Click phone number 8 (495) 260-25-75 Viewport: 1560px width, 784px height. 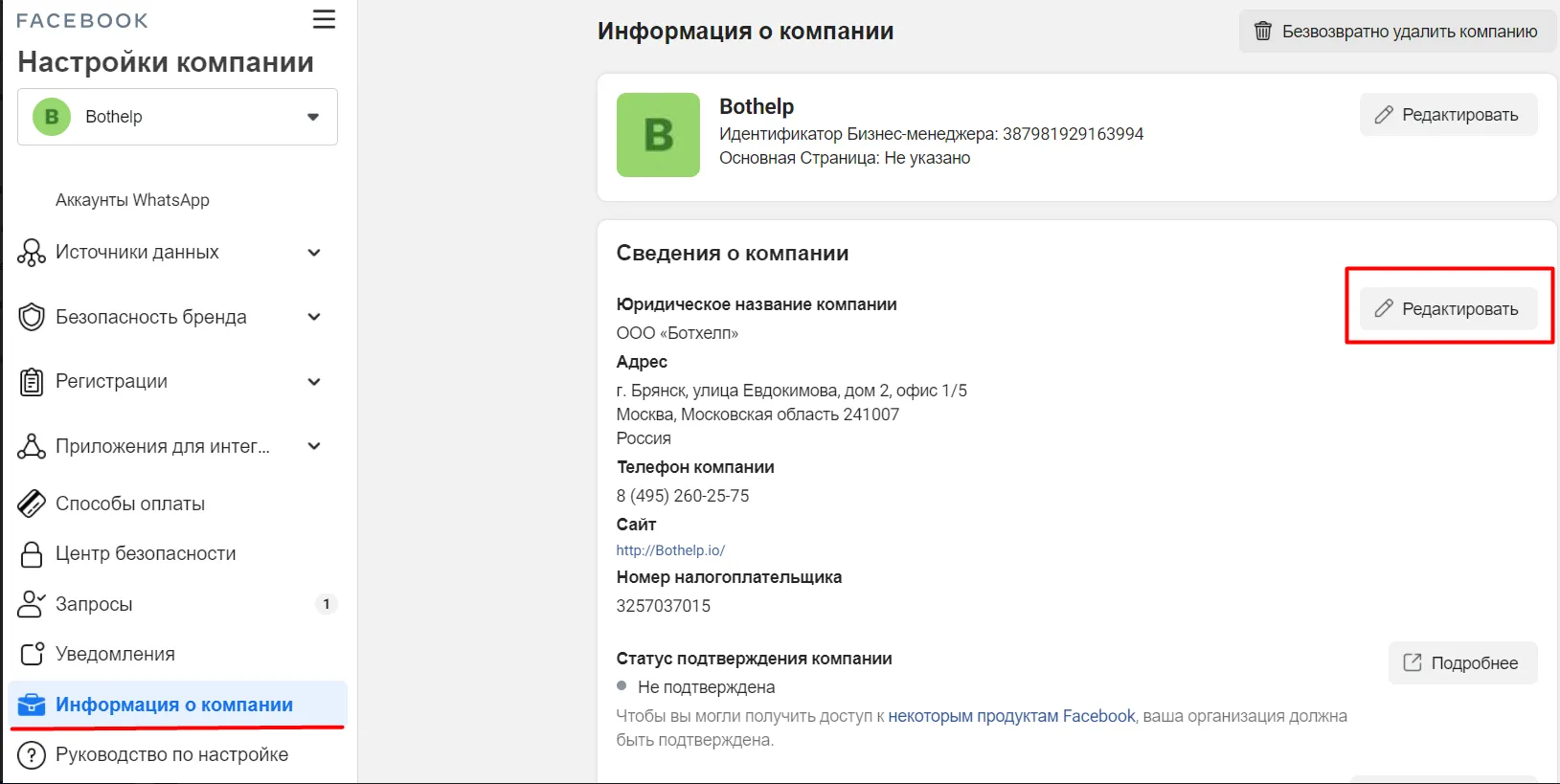tap(683, 496)
